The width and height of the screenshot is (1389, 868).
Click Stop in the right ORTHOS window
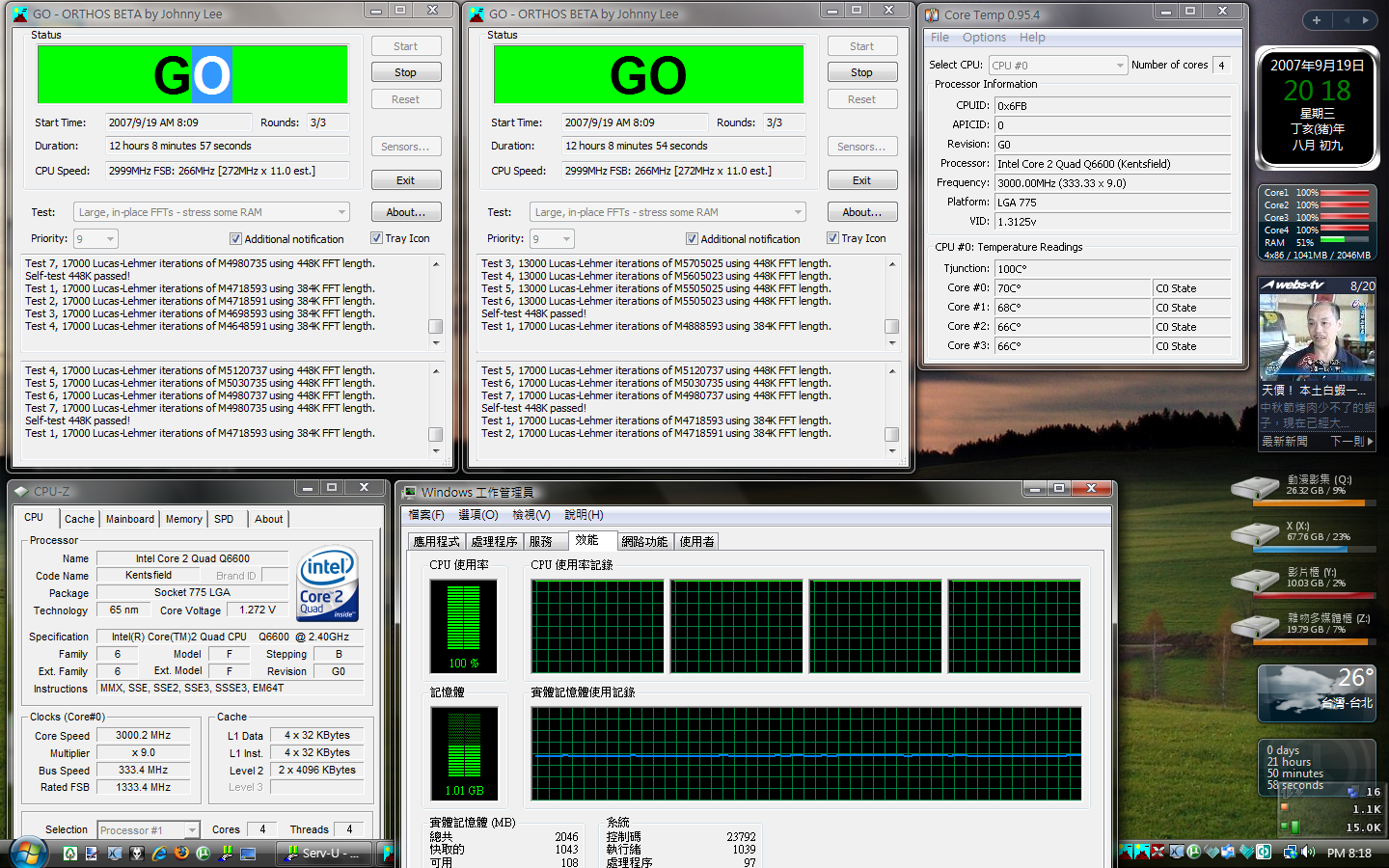click(862, 72)
